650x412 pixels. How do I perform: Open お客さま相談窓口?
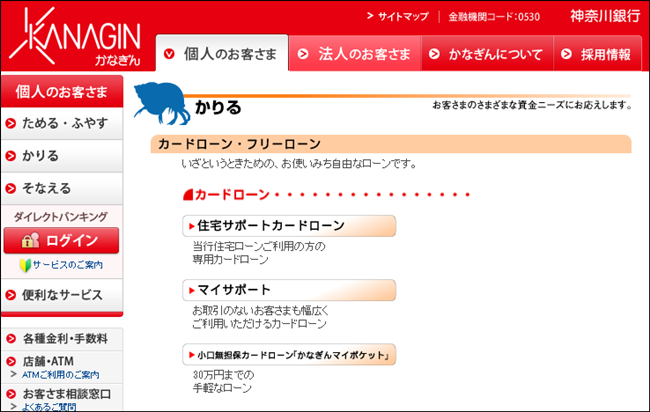tap(67, 393)
